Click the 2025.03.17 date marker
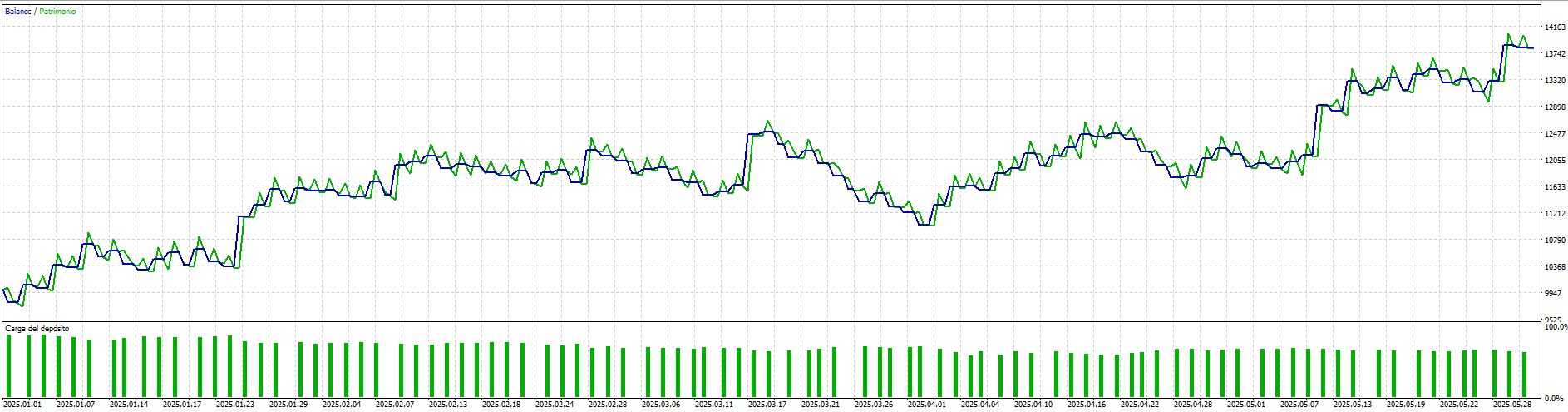This screenshot has height=412, width=1568. pos(767,405)
